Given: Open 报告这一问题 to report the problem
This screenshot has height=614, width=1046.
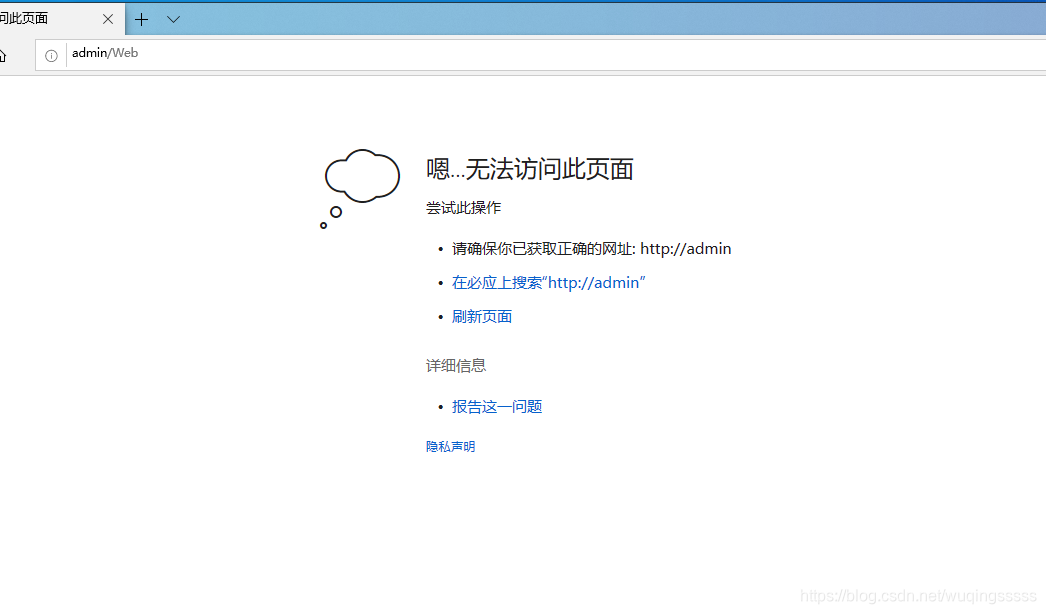Looking at the screenshot, I should click(x=496, y=406).
